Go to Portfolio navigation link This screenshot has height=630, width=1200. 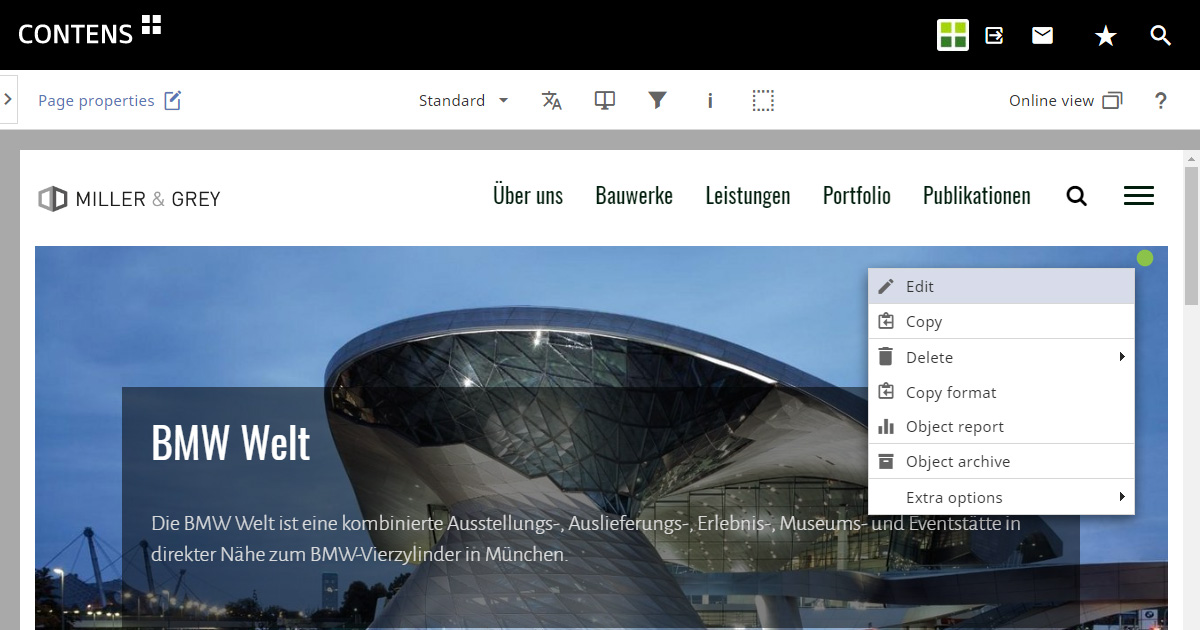coord(857,196)
